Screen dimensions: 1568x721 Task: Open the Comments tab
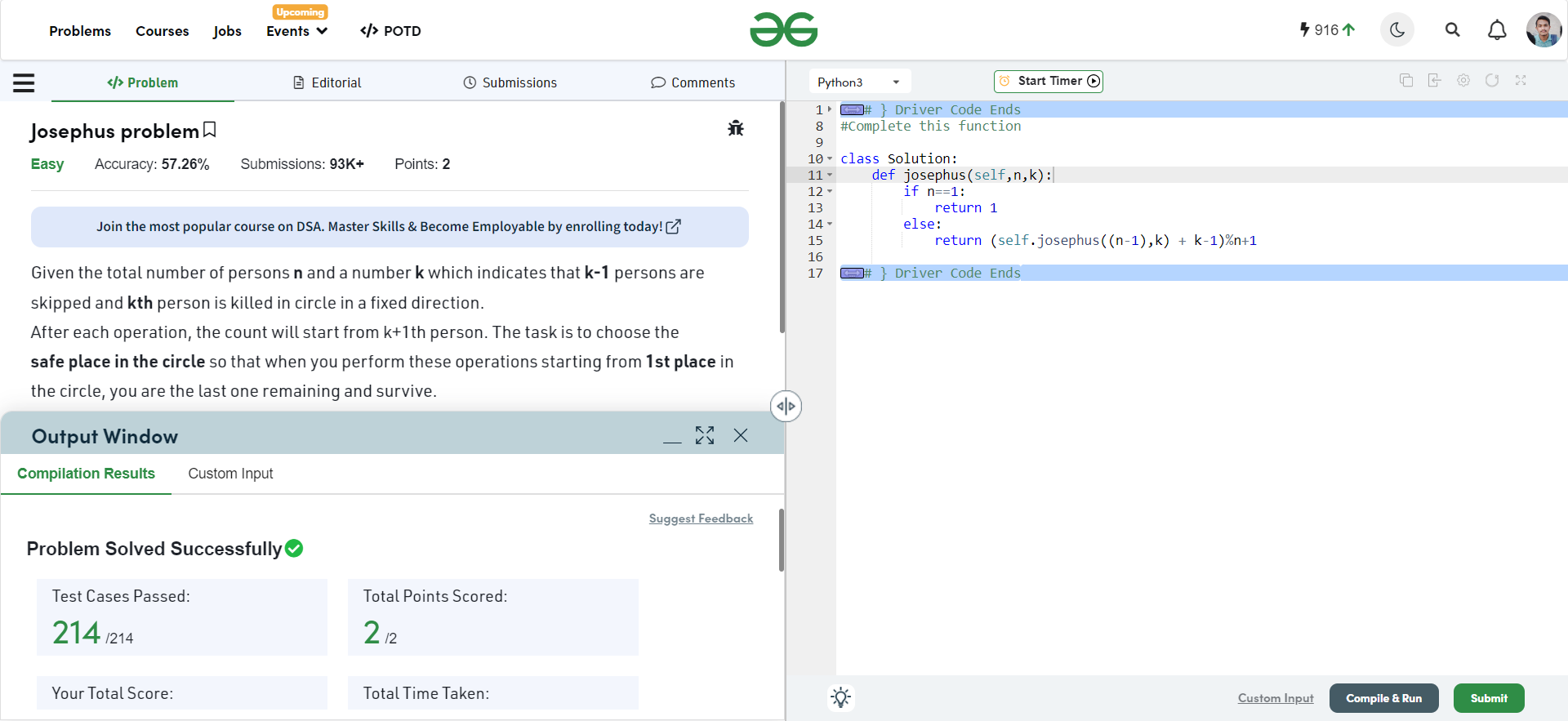pyautogui.click(x=693, y=82)
